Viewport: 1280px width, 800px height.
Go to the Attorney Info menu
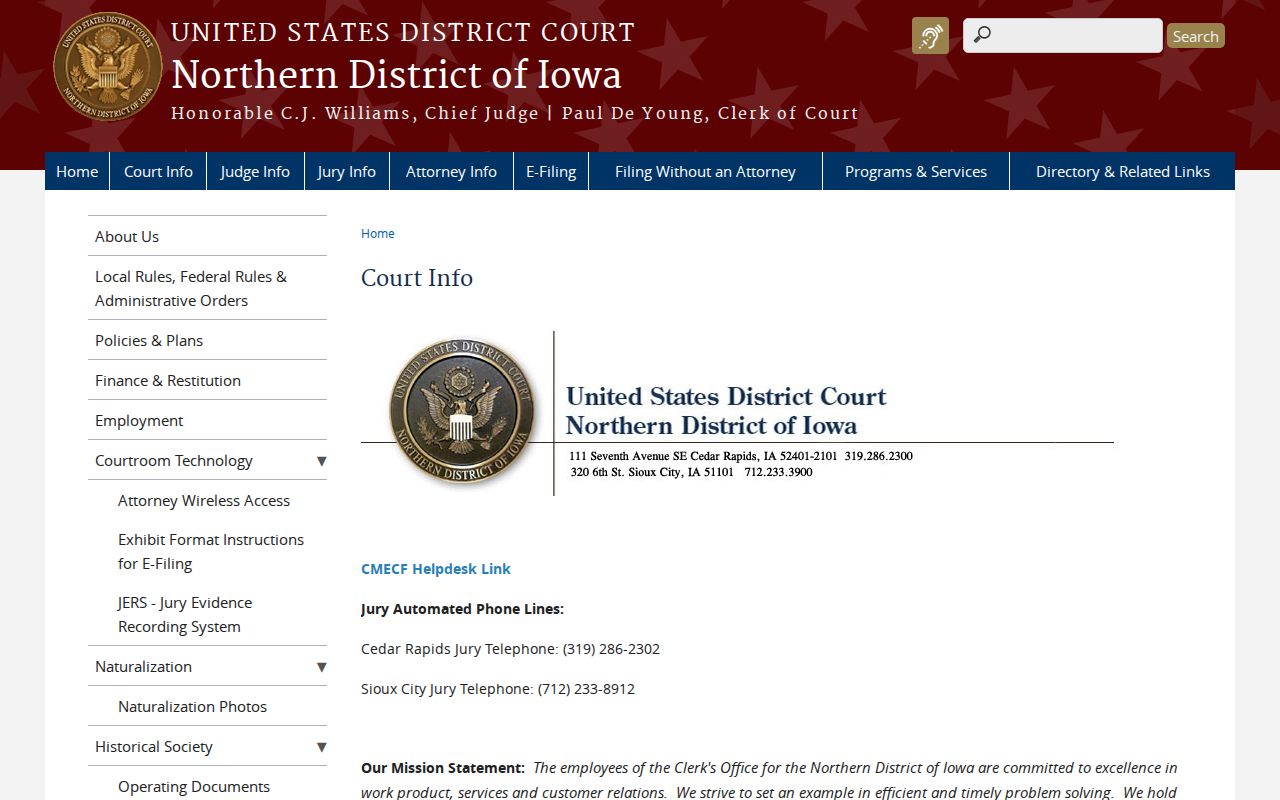point(451,171)
